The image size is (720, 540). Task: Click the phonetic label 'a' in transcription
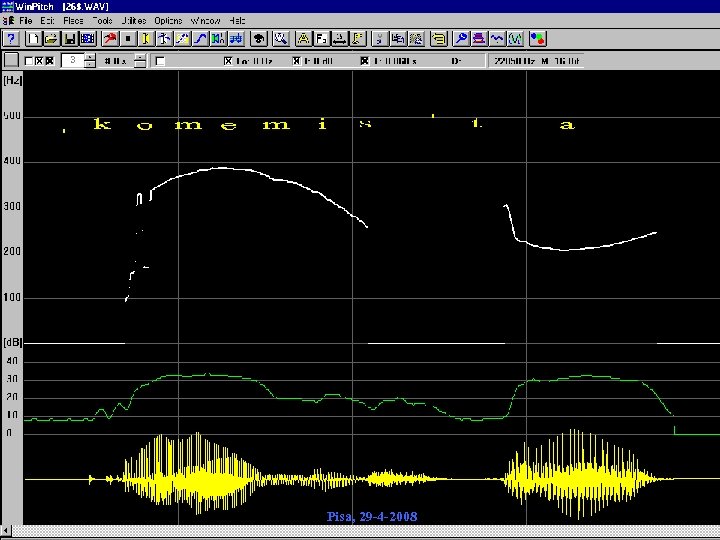(567, 124)
